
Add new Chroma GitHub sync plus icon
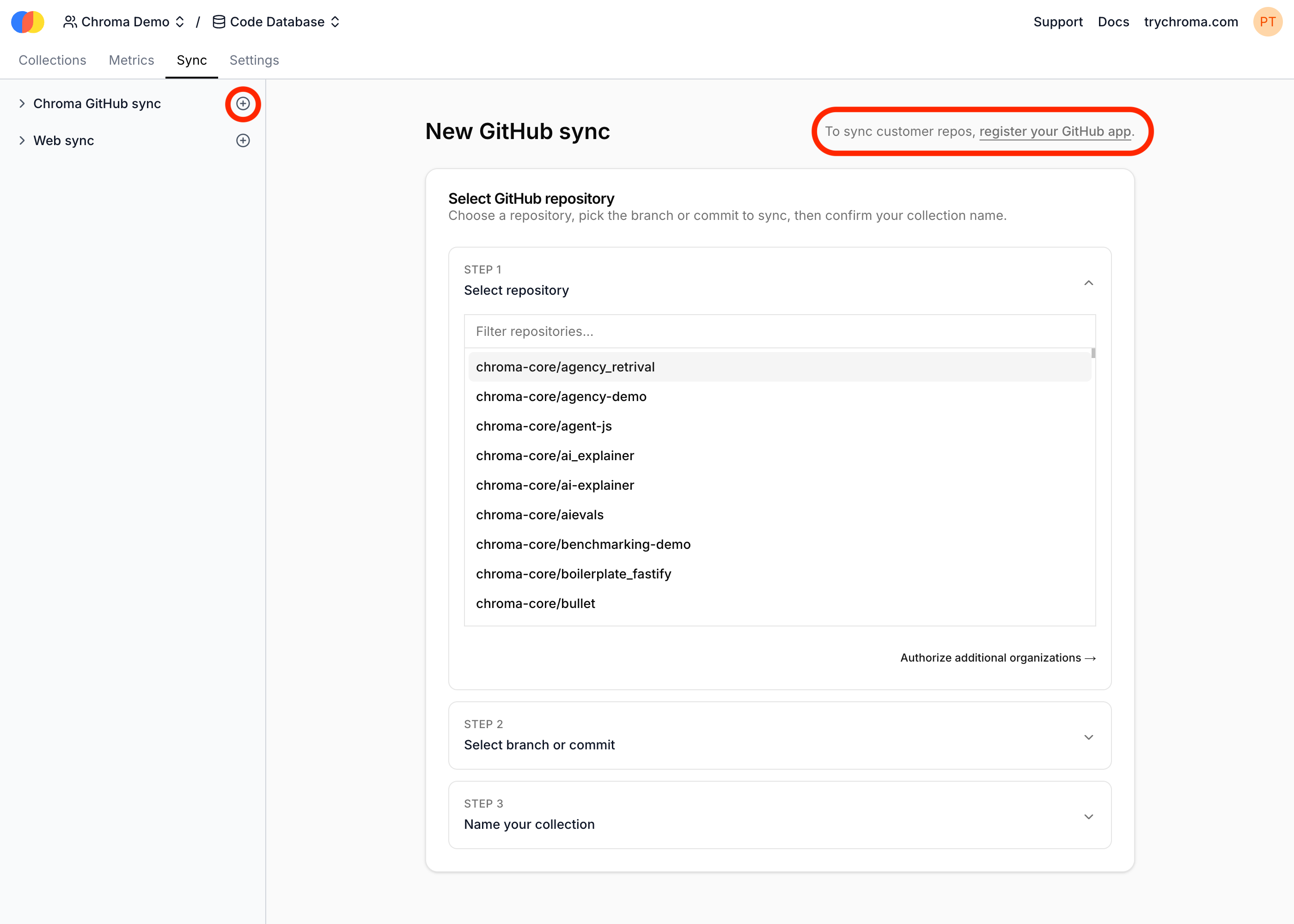[x=243, y=103]
